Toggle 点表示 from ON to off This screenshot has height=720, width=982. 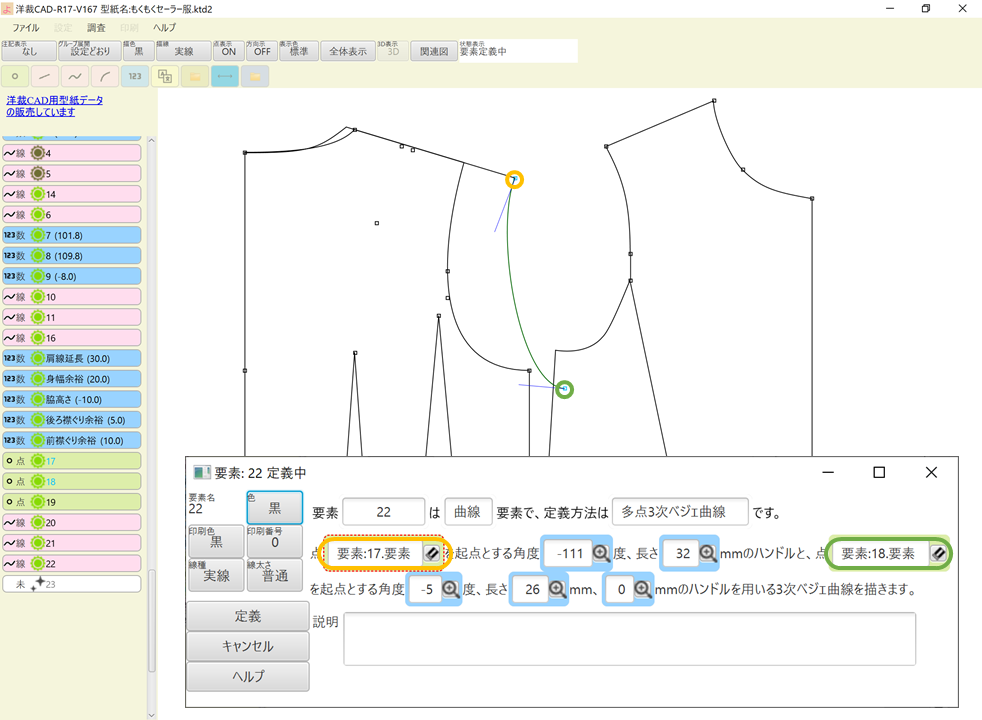227,50
